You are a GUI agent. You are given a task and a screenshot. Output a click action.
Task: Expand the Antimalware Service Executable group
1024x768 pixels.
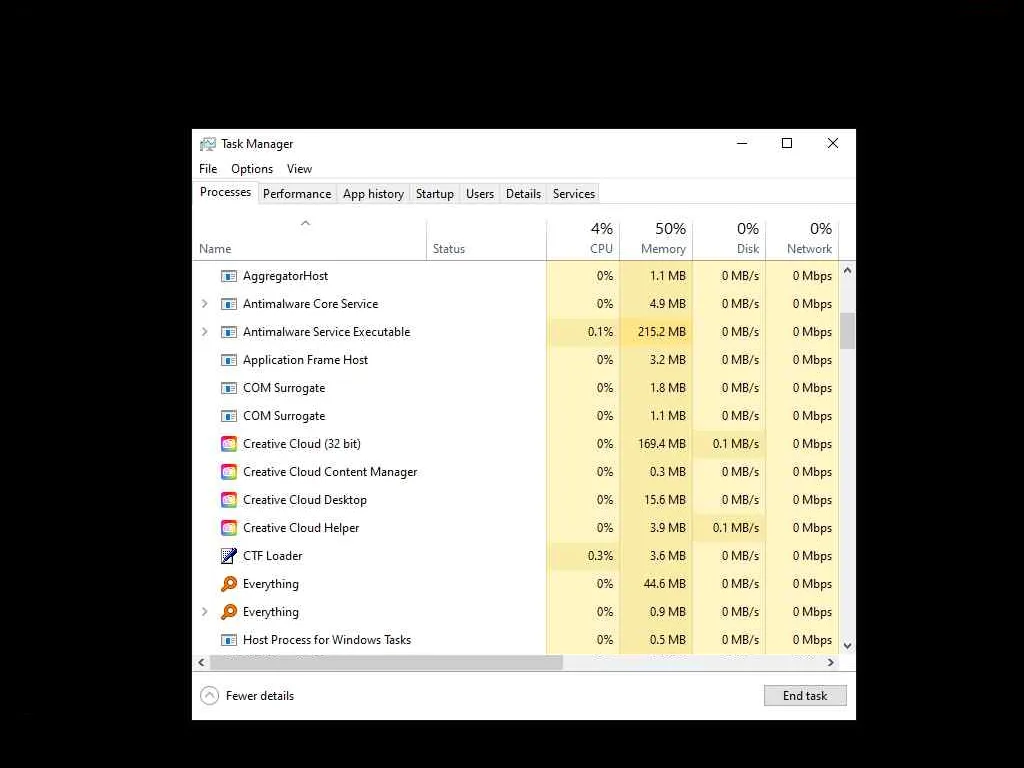coord(205,332)
